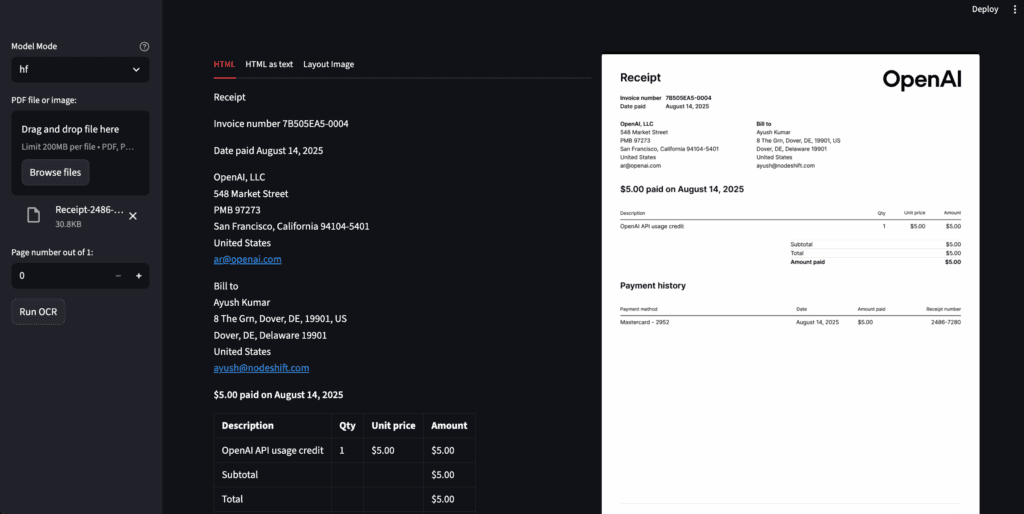Click the Model Mode help icon
The image size is (1024, 514).
pos(144,47)
